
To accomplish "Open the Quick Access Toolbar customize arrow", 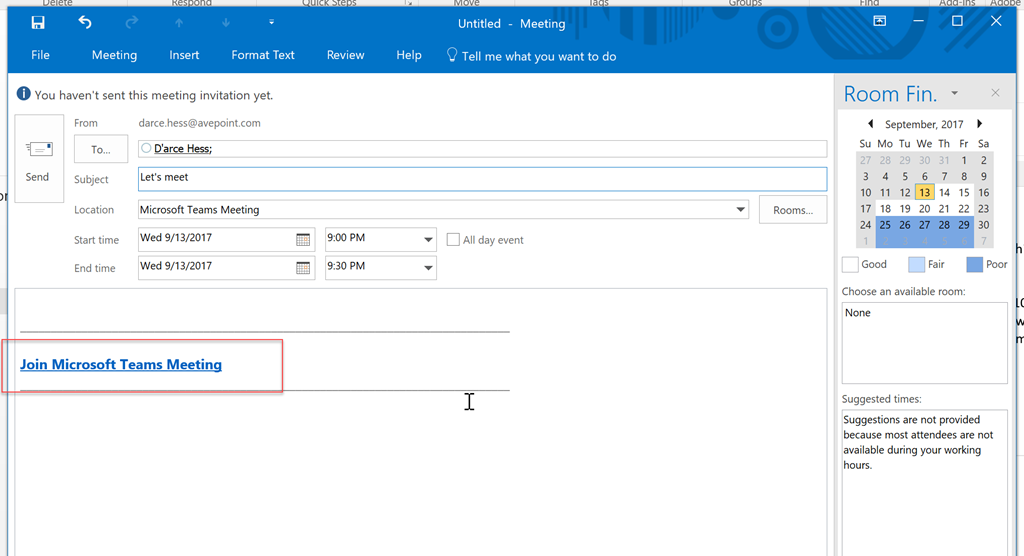I will coord(272,22).
